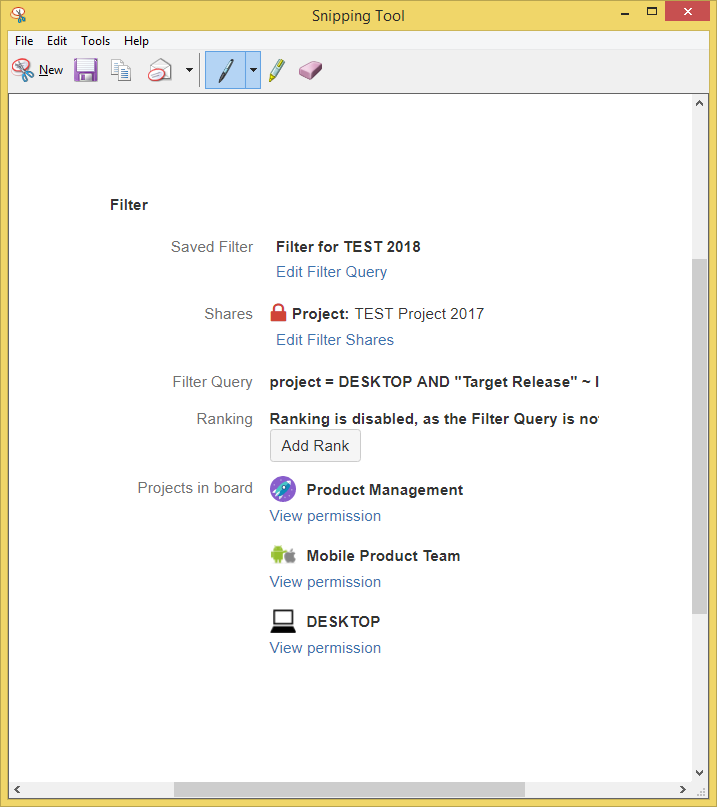Click the vertical scrollbar down arrow
The image size is (717, 807).
pyautogui.click(x=699, y=773)
